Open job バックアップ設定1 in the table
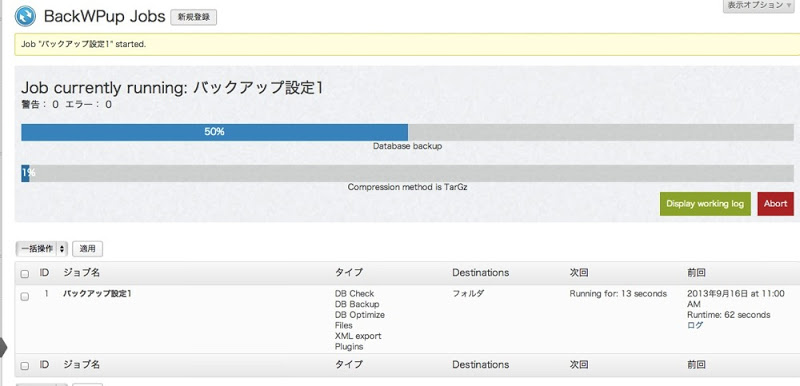This screenshot has width=800, height=386. 97,294
